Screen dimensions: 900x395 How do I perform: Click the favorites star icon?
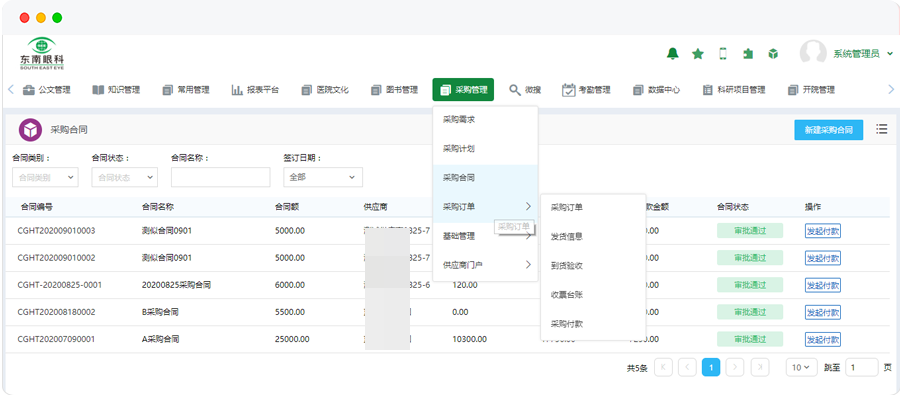pyautogui.click(x=698, y=53)
